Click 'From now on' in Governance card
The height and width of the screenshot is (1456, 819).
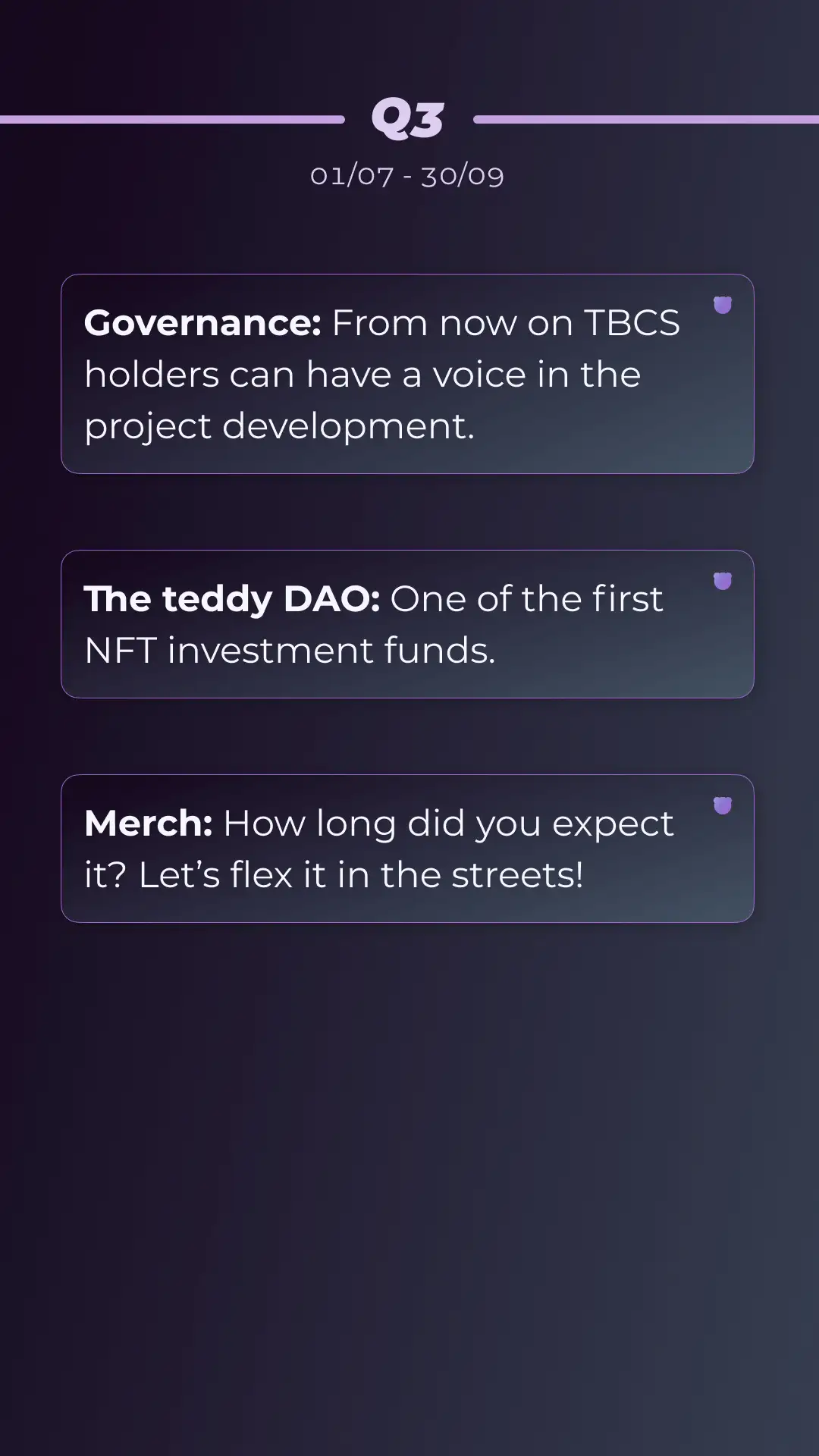(453, 323)
